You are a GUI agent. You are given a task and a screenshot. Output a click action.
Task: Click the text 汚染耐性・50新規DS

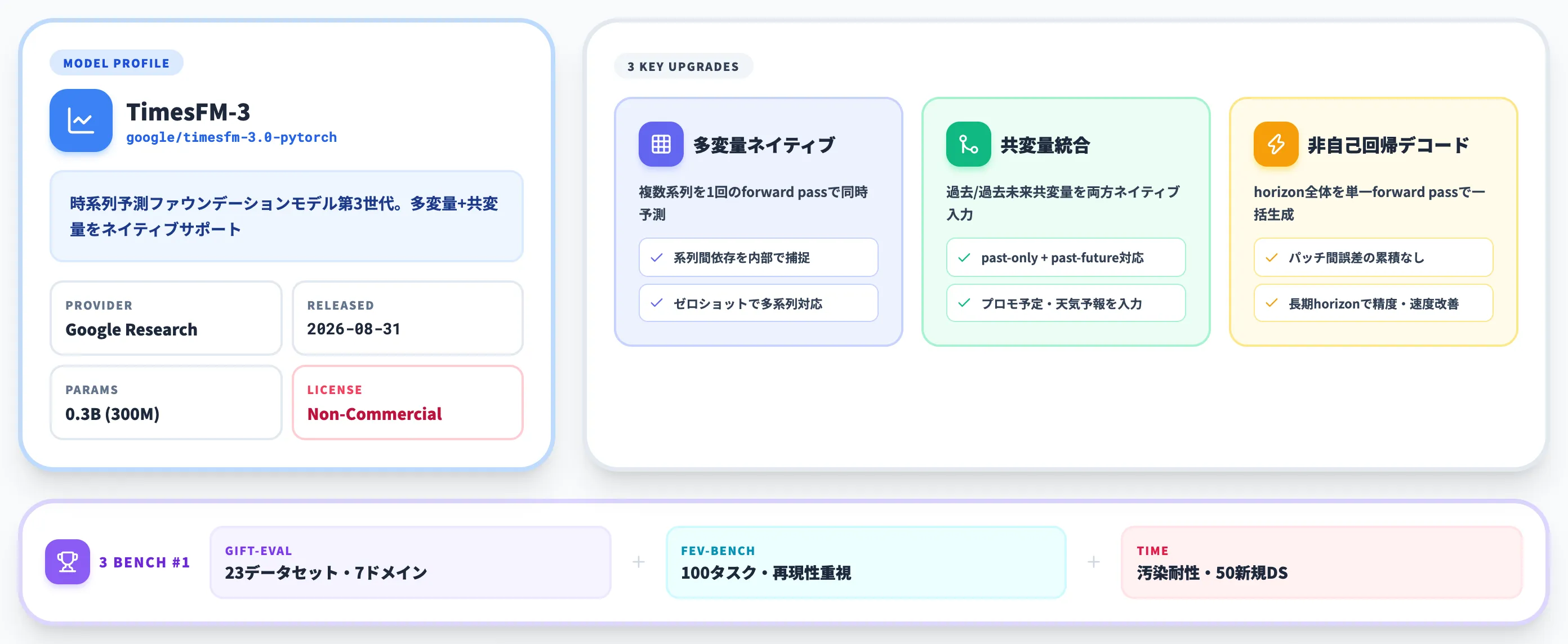pos(1213,573)
